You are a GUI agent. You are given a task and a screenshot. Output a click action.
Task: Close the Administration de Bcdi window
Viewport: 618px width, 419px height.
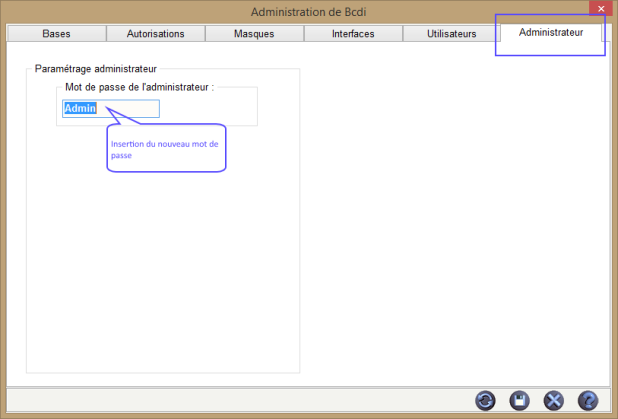tap(600, 9)
